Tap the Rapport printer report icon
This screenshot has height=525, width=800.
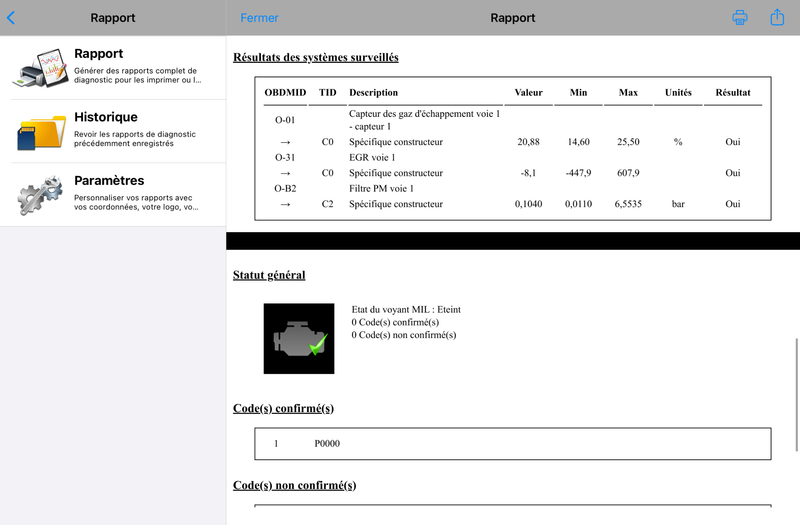point(40,68)
